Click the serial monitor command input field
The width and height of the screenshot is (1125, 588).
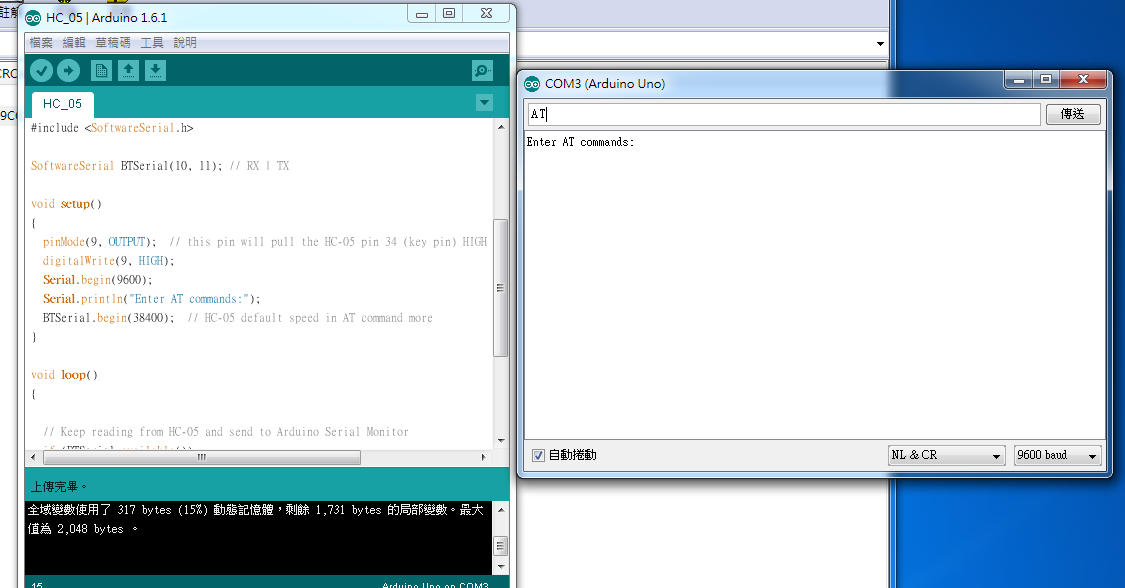(x=783, y=114)
